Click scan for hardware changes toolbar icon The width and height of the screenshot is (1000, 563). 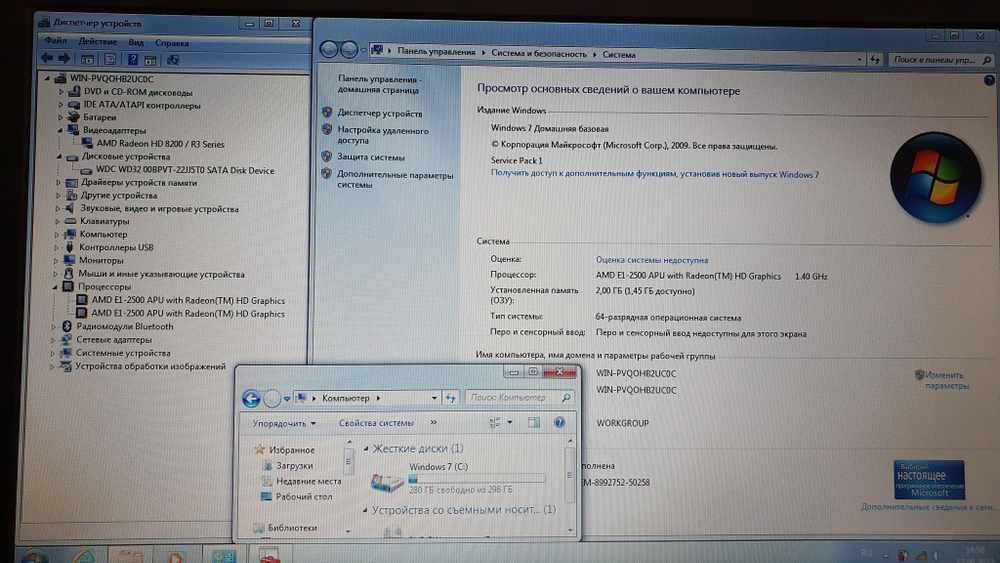click(x=172, y=60)
